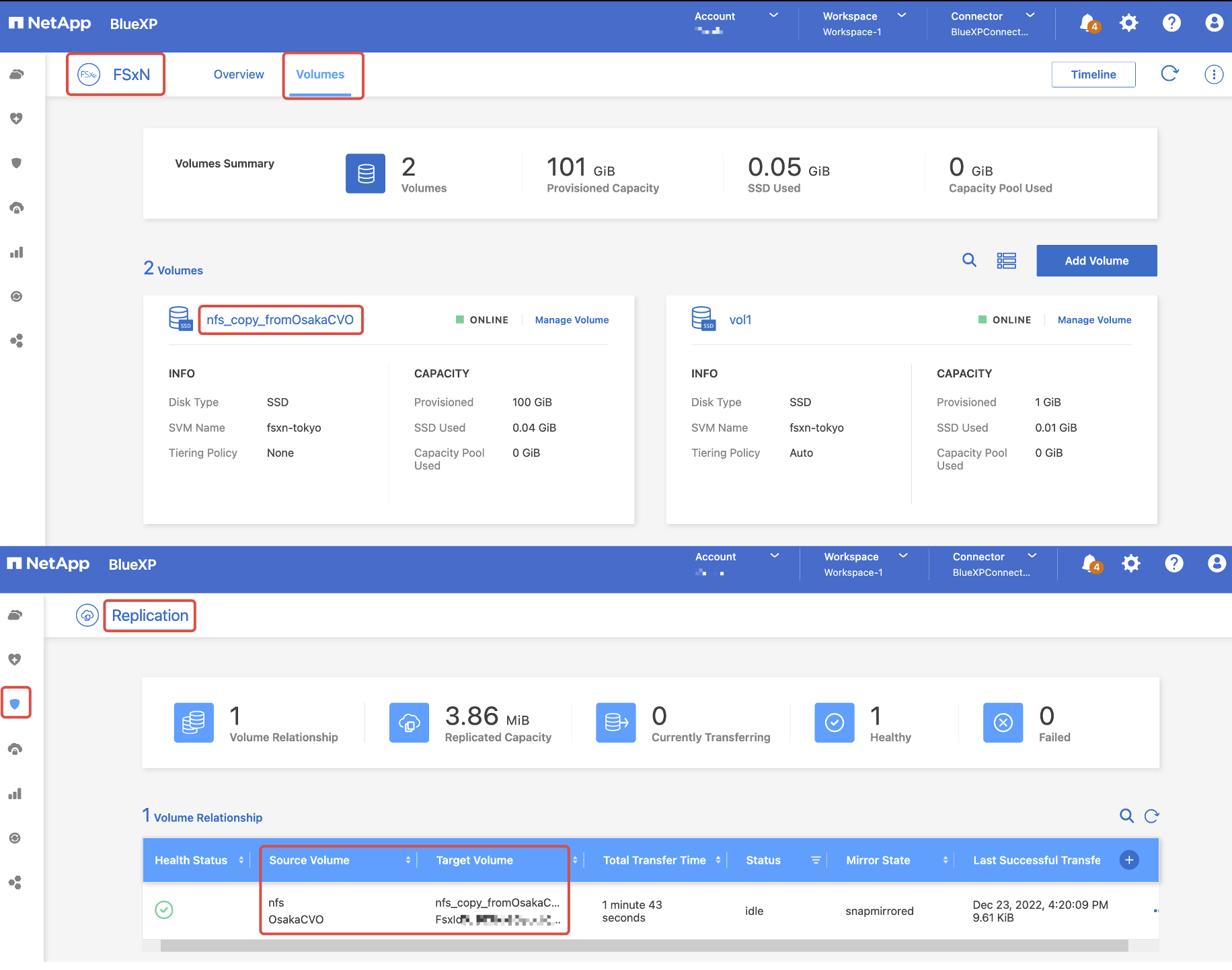Screen dimensions: 1232x970
Task: Open the cloud Canvas icon in the FSxN page sidebar
Action: (17, 74)
